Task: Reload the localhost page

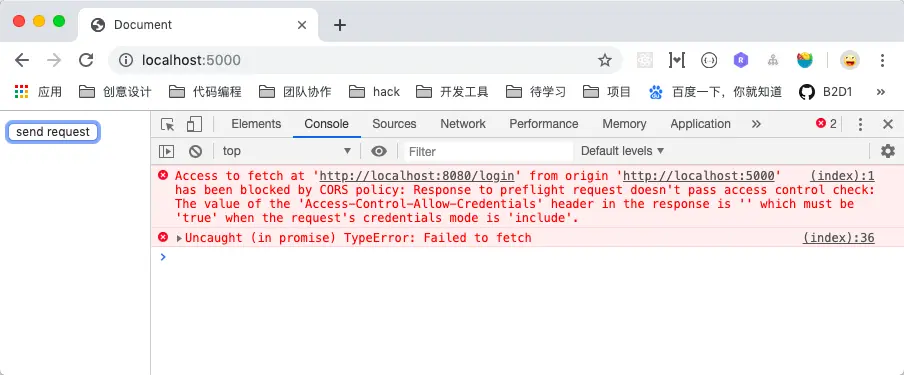Action: 86,60
